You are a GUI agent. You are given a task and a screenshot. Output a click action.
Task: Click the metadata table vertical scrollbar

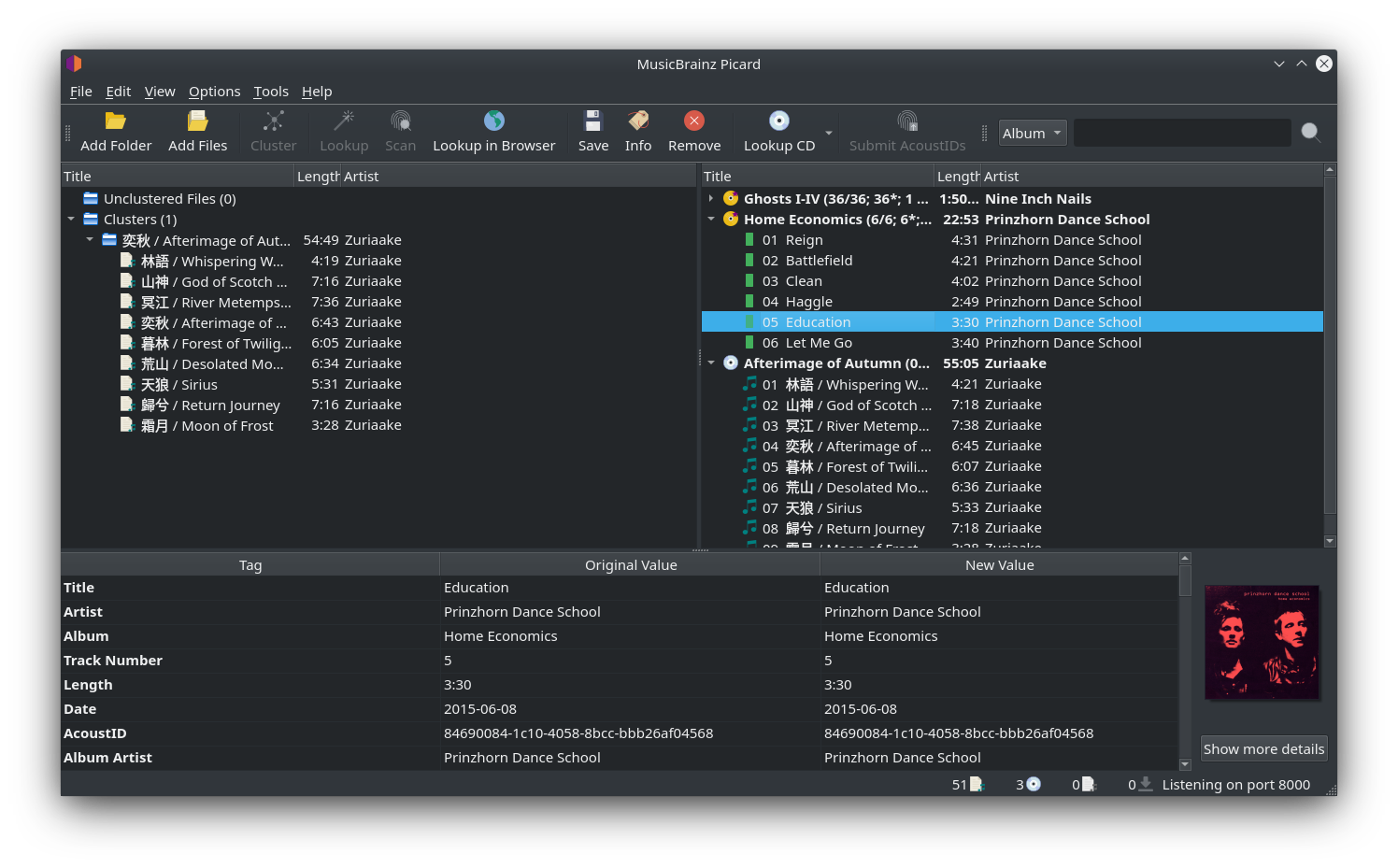(x=1185, y=662)
